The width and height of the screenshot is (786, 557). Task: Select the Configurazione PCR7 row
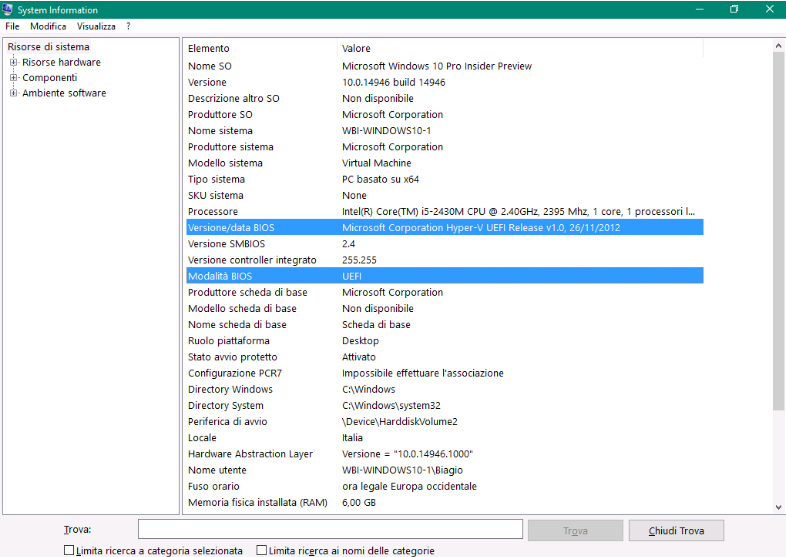pos(445,373)
